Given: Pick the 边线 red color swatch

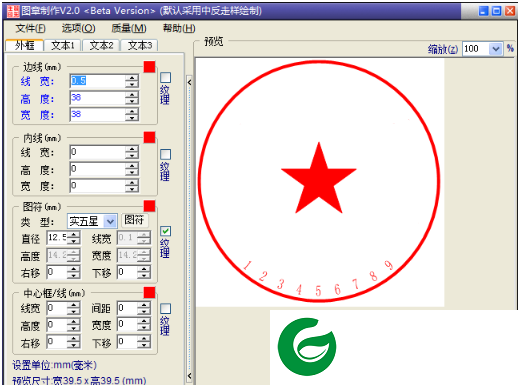Looking at the screenshot, I should 149,67.
